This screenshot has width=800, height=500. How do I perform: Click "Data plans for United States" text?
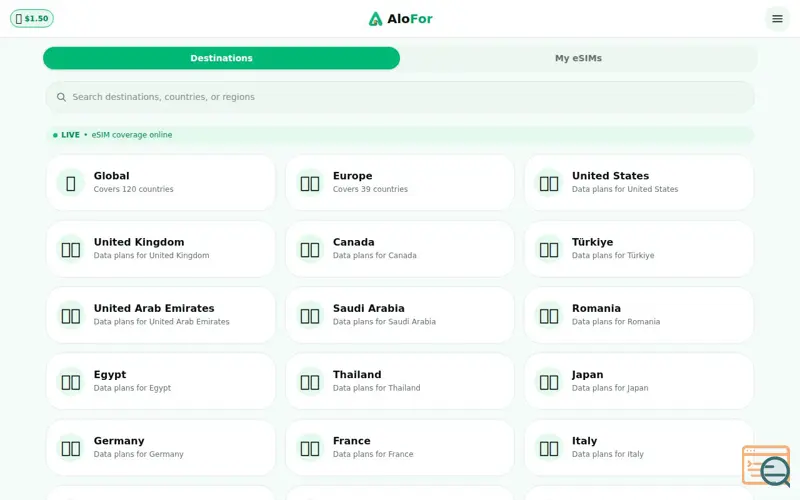click(x=625, y=189)
